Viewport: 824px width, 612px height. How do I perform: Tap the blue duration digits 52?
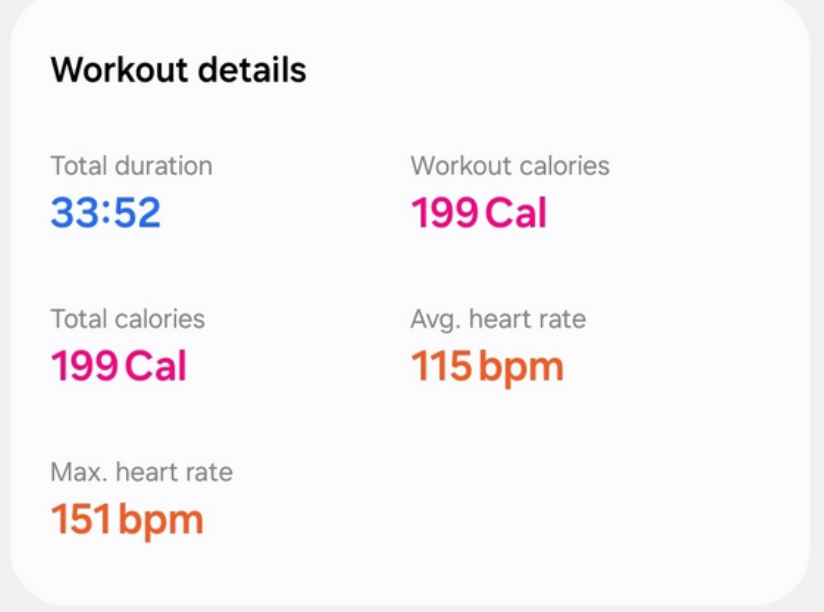click(137, 212)
